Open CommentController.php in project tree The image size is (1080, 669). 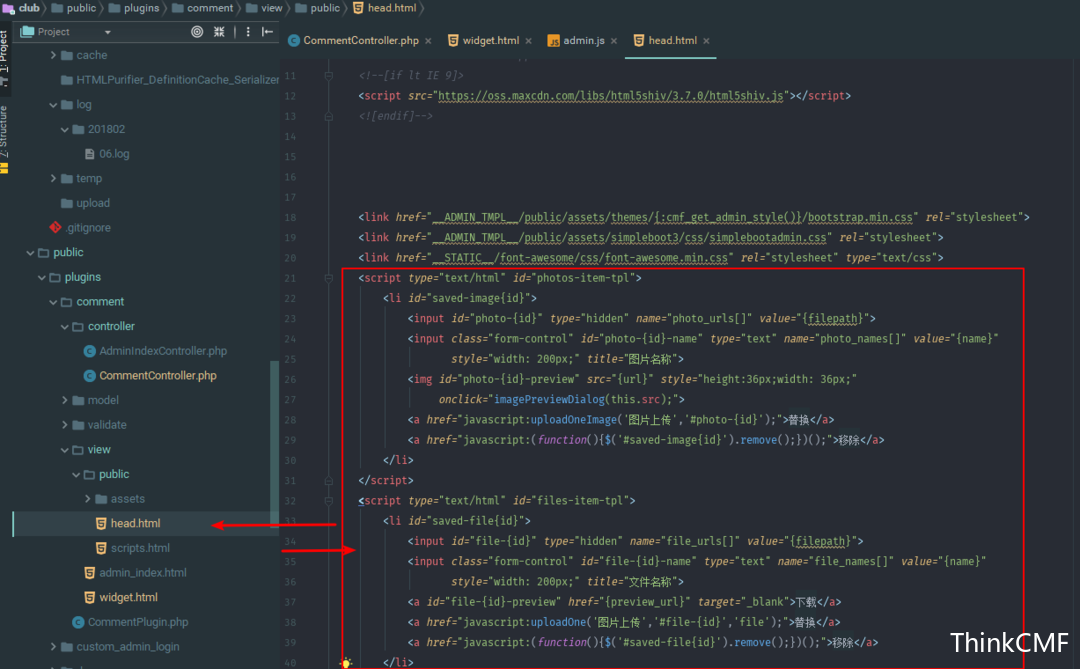[x=150, y=376]
